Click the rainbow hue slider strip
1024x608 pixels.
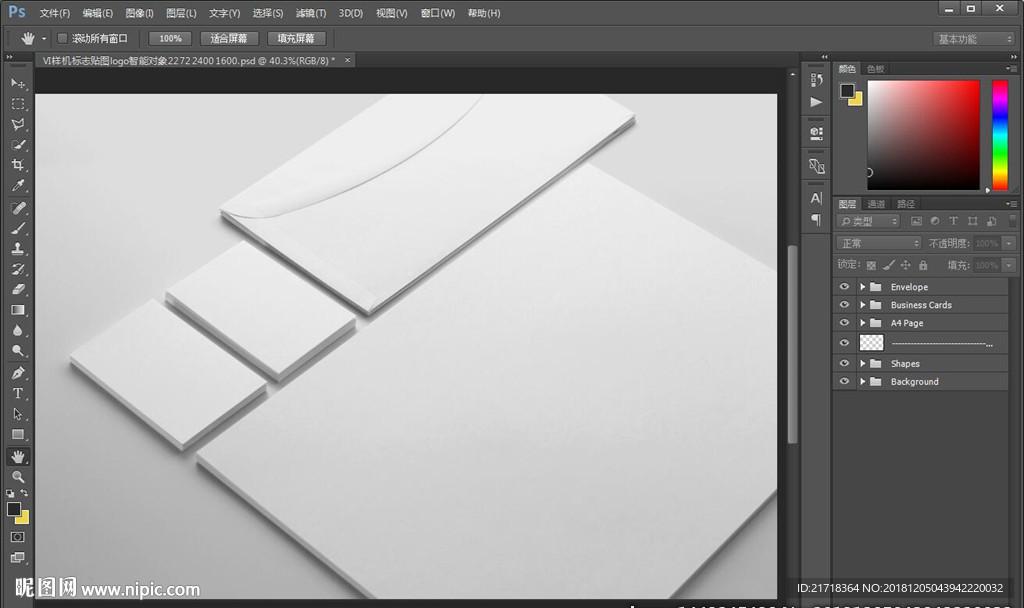pyautogui.click(x=999, y=134)
